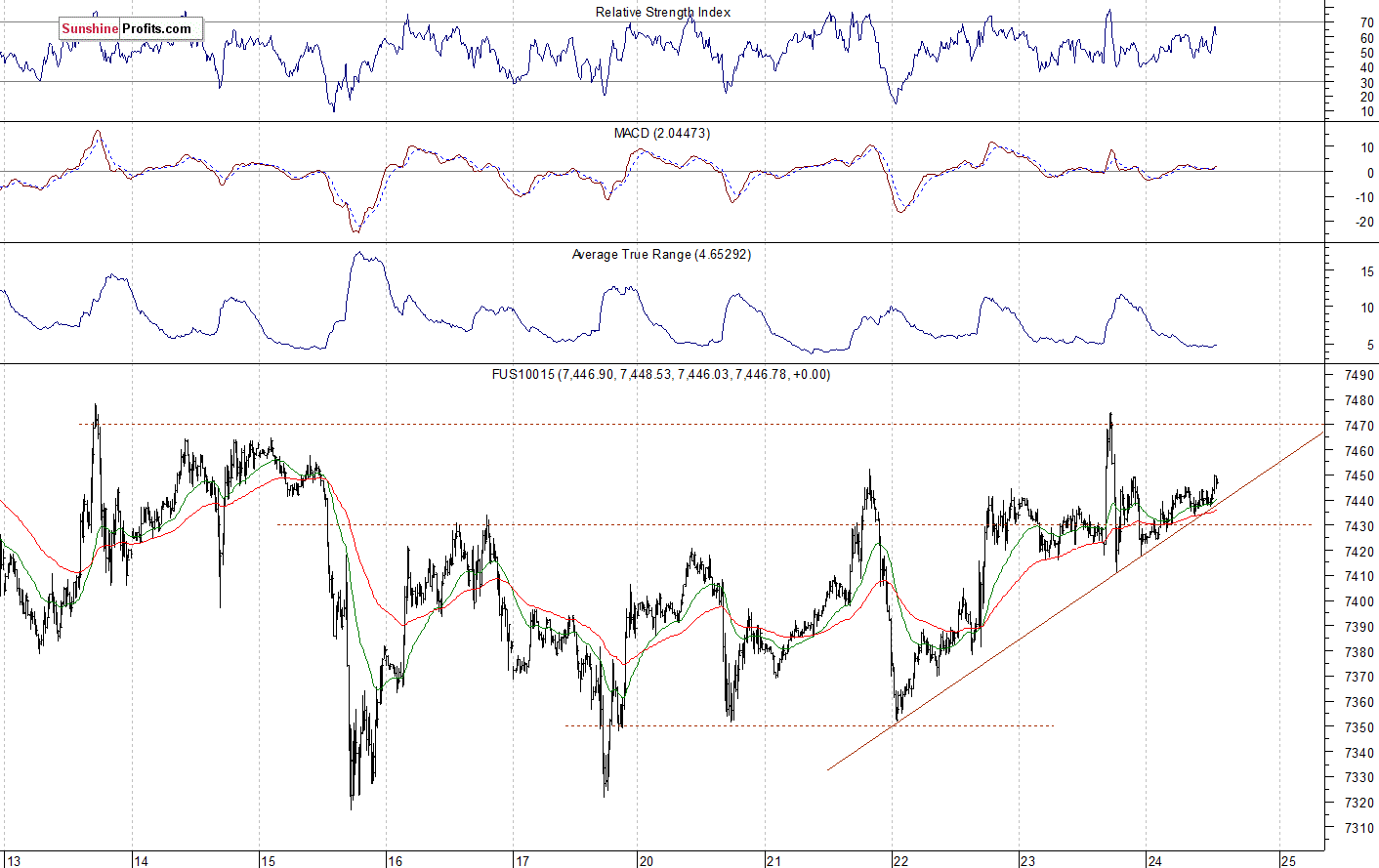Click the 7400 price axis label
This screenshot has height=868, width=1379.
[x=1359, y=602]
